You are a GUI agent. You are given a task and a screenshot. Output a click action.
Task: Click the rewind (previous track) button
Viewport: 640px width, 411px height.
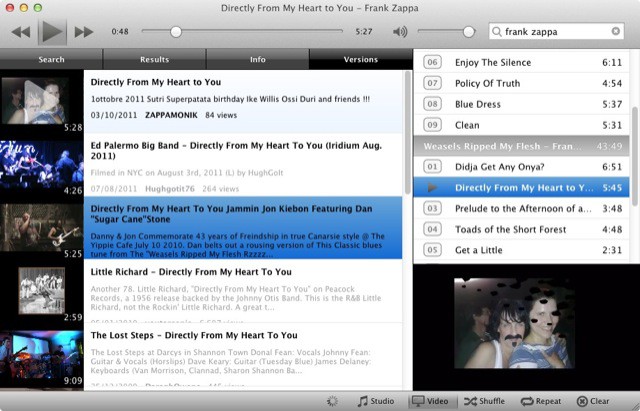pyautogui.click(x=21, y=32)
